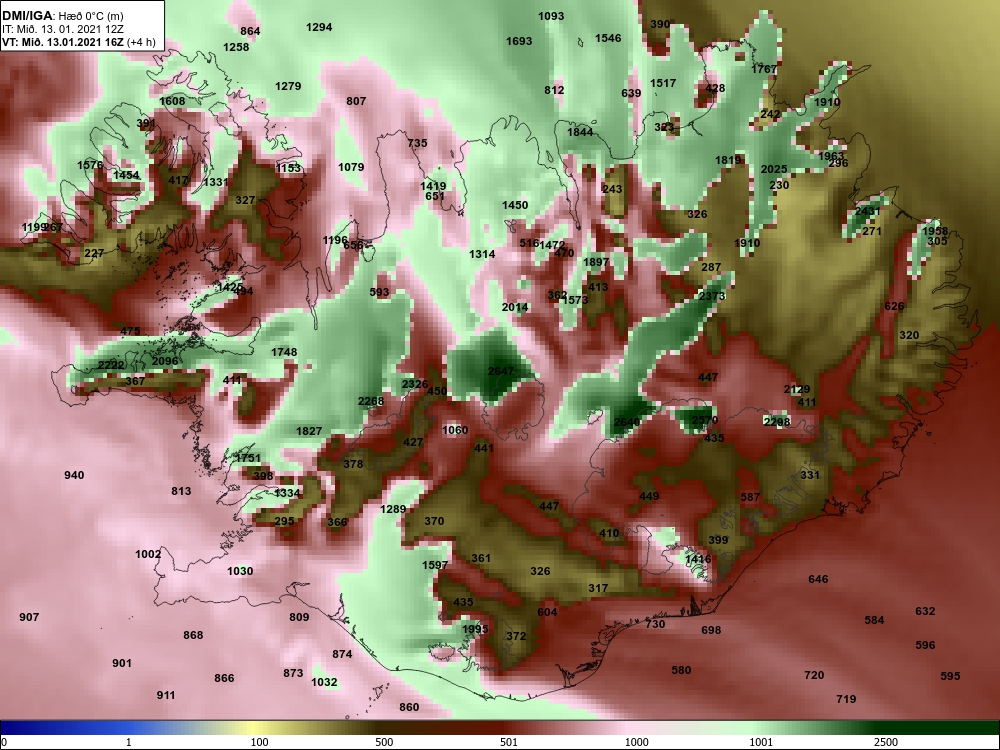
Task: Click the 1958 value
Action: click(x=935, y=231)
